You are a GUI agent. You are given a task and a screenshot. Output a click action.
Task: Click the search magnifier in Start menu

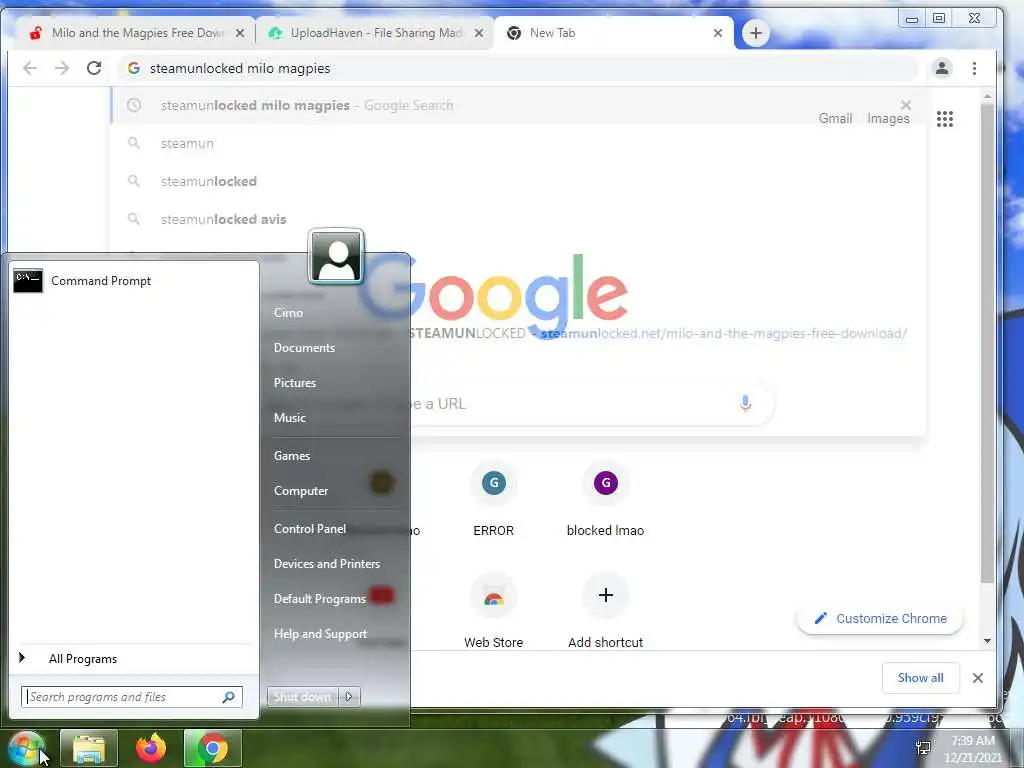[229, 697]
